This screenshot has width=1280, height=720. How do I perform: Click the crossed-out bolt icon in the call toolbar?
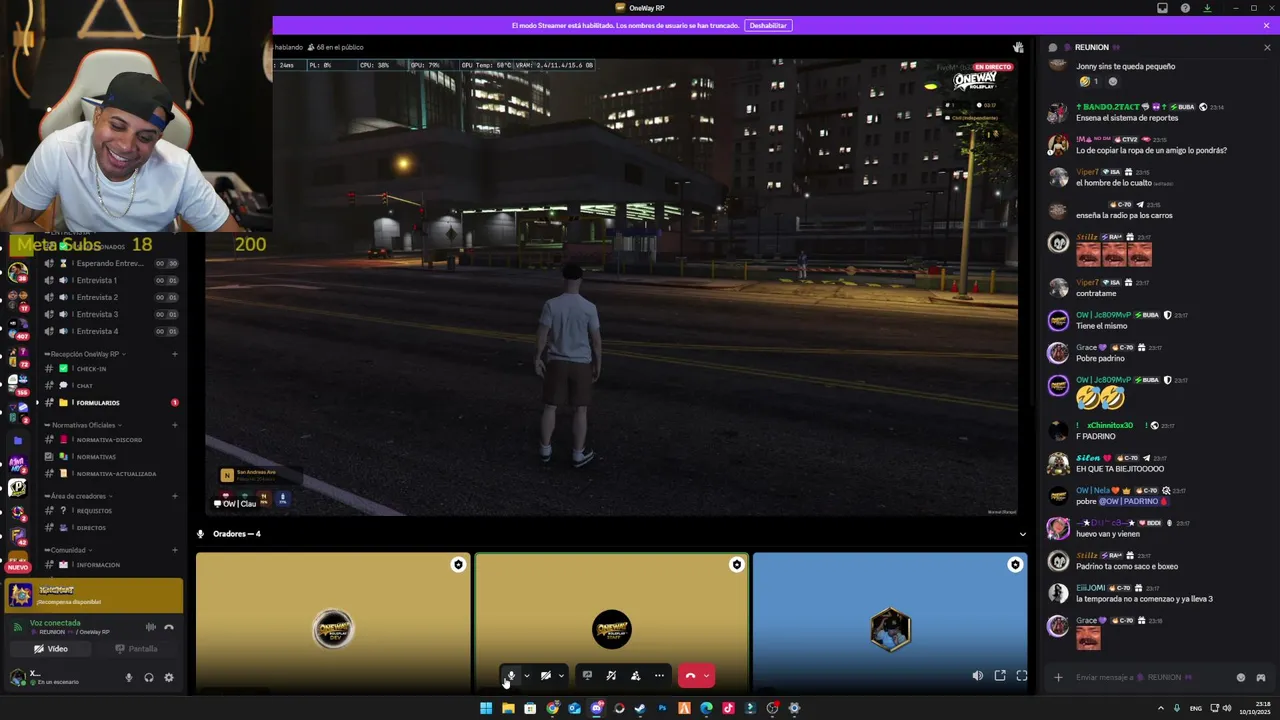pos(611,675)
